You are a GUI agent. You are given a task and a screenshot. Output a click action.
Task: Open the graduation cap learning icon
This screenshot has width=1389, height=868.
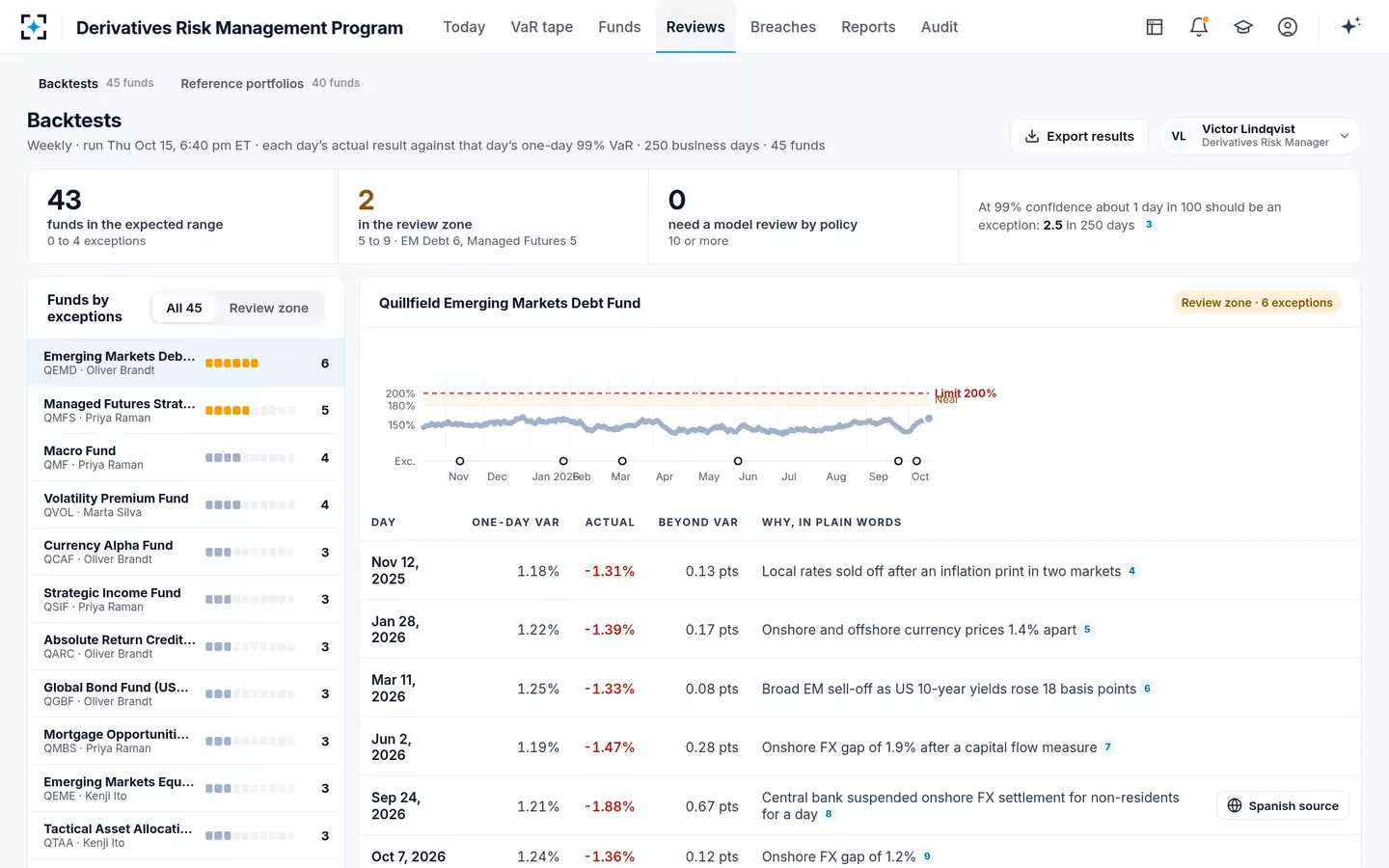(x=1243, y=27)
